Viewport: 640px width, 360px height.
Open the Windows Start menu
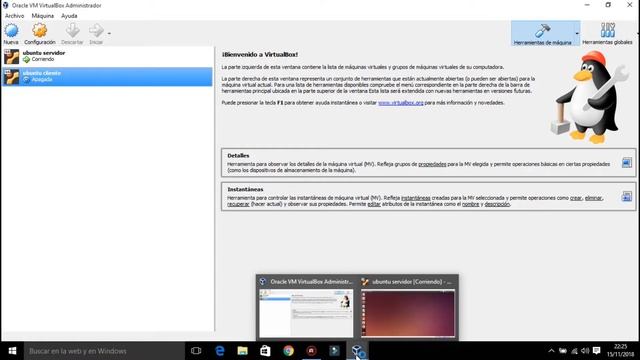12,351
